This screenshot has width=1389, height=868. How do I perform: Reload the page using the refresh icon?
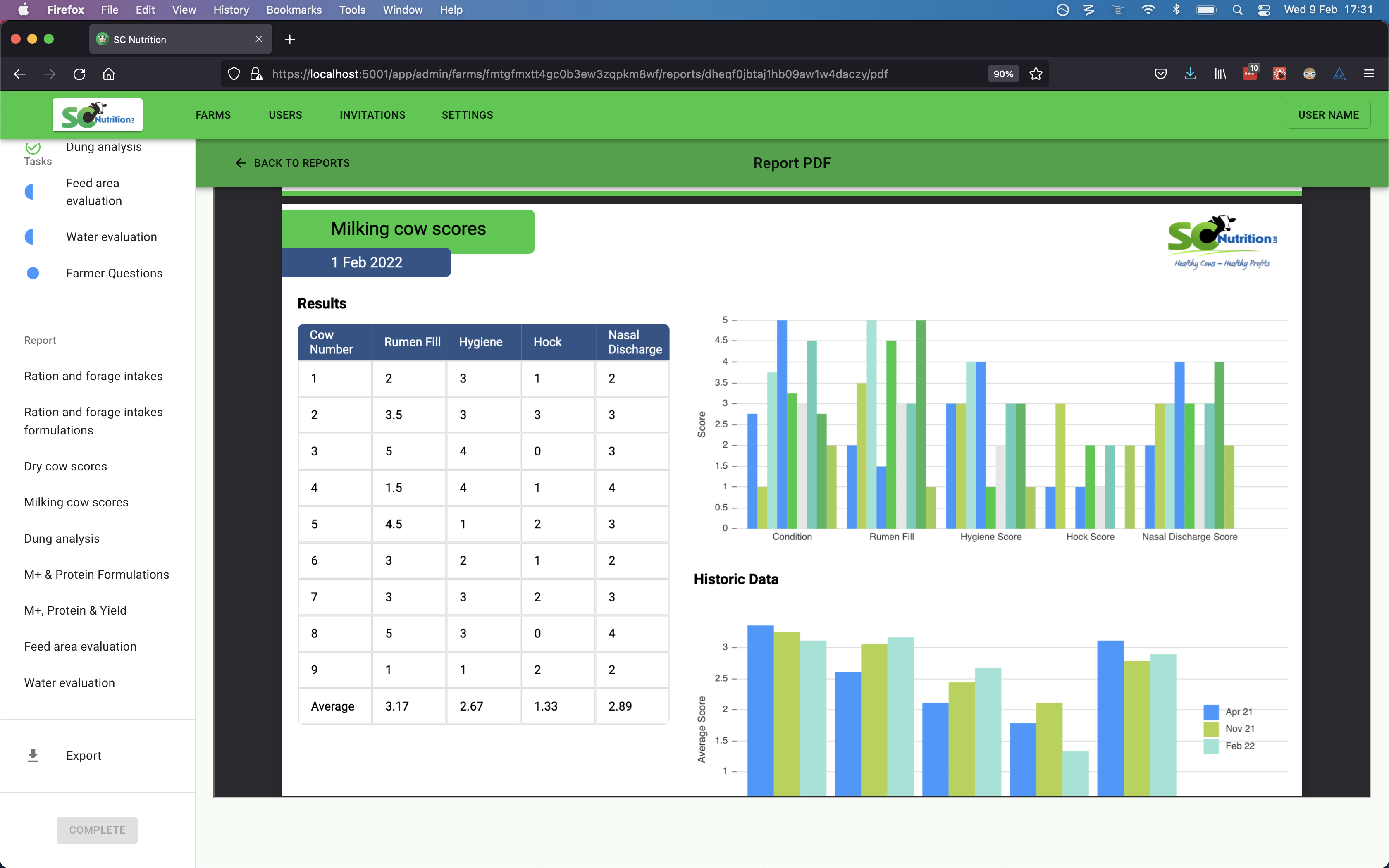79,74
